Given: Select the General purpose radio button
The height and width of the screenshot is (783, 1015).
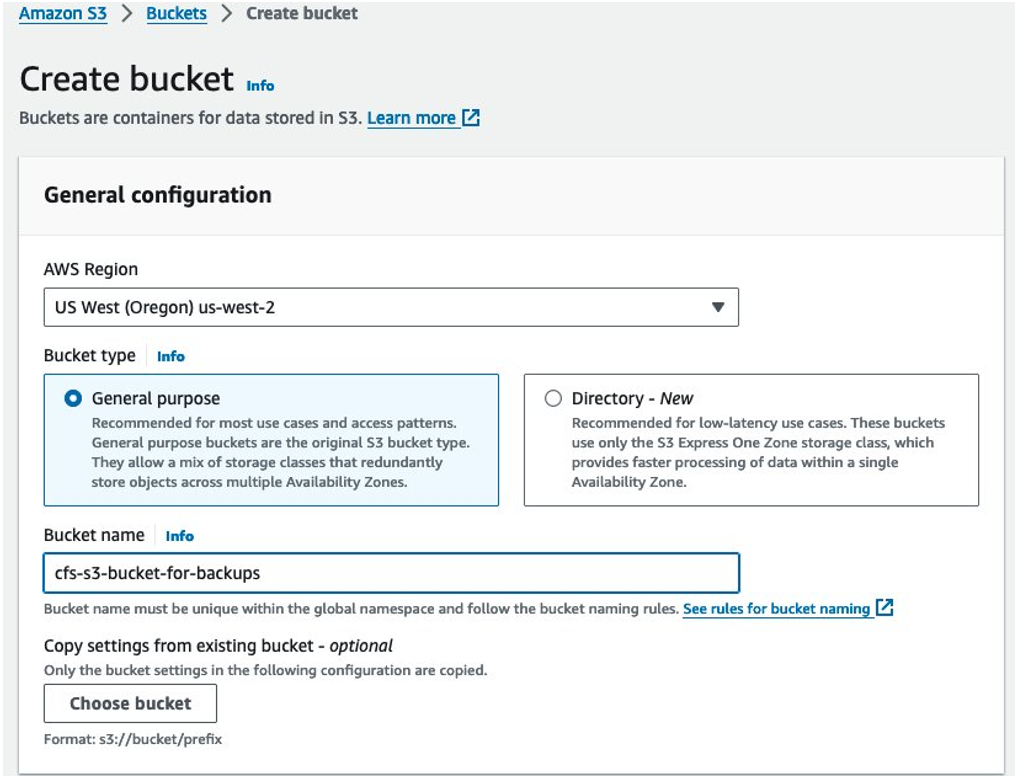Looking at the screenshot, I should [73, 398].
